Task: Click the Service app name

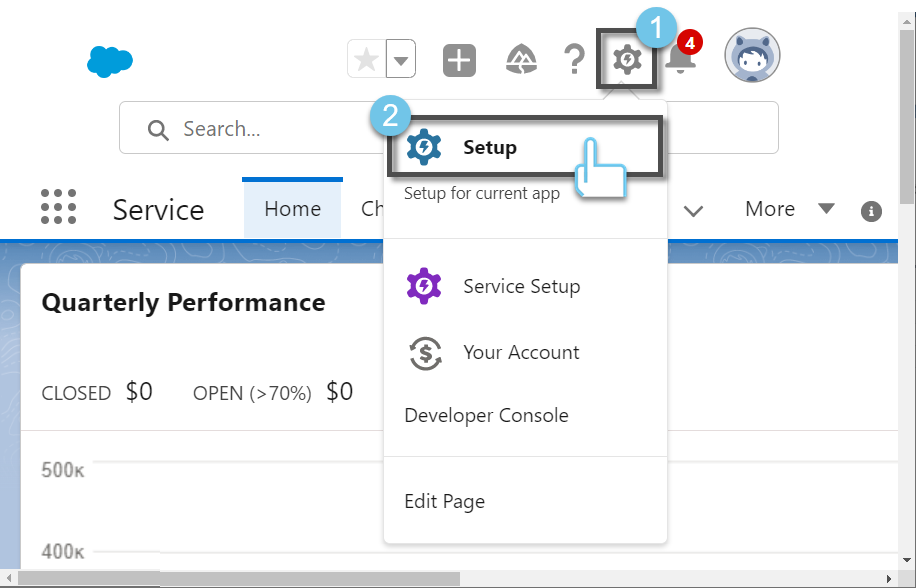Action: tap(158, 210)
